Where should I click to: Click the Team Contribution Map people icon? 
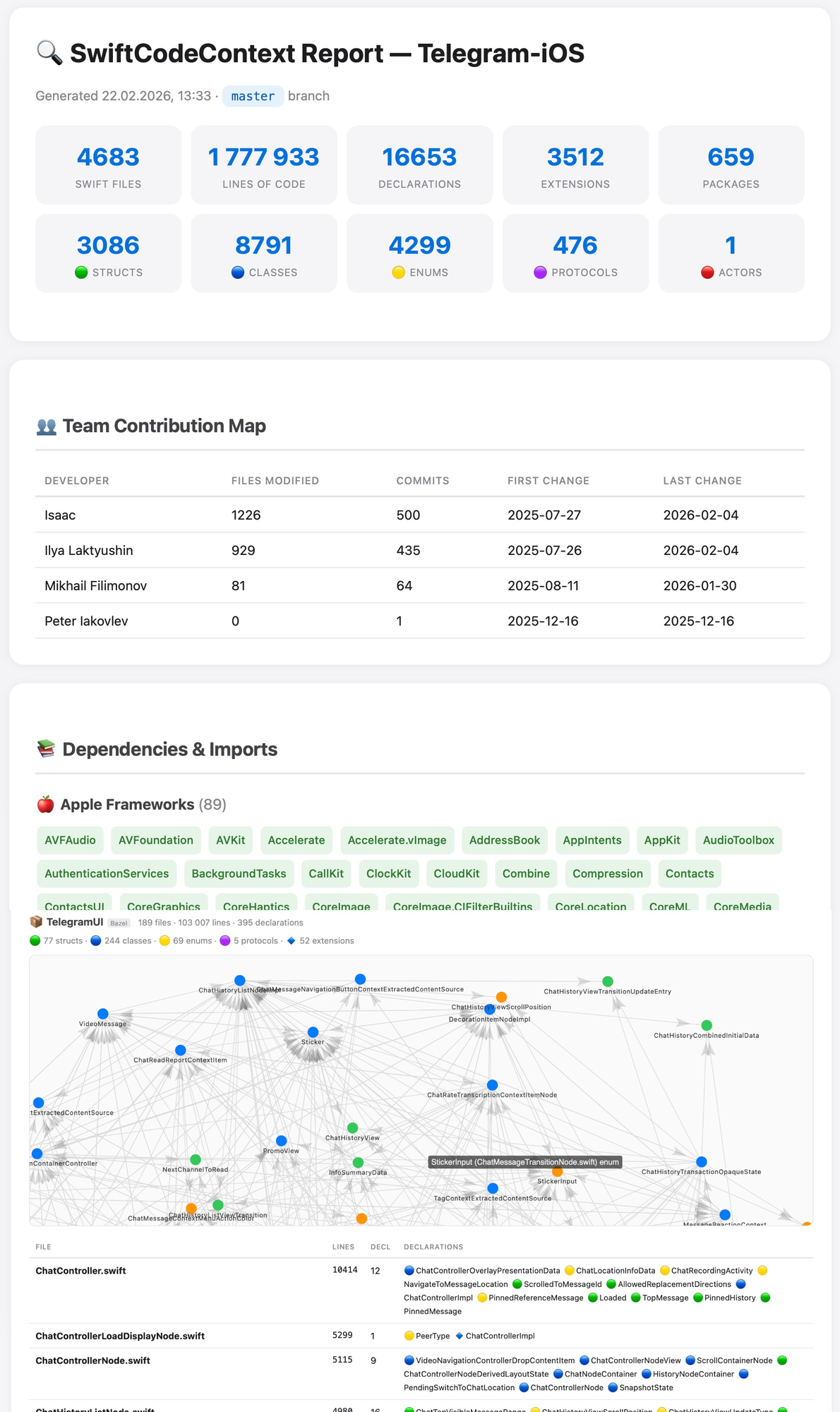pos(46,426)
